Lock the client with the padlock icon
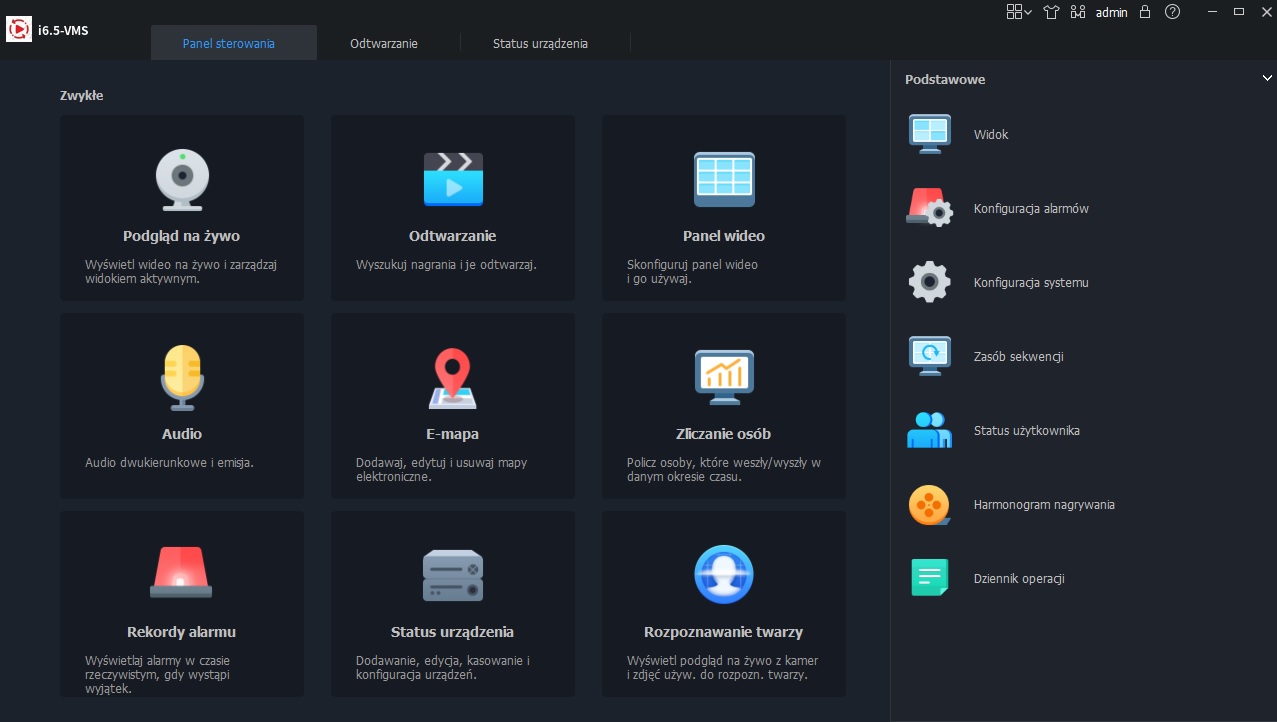This screenshot has height=722, width=1277. click(x=1145, y=12)
